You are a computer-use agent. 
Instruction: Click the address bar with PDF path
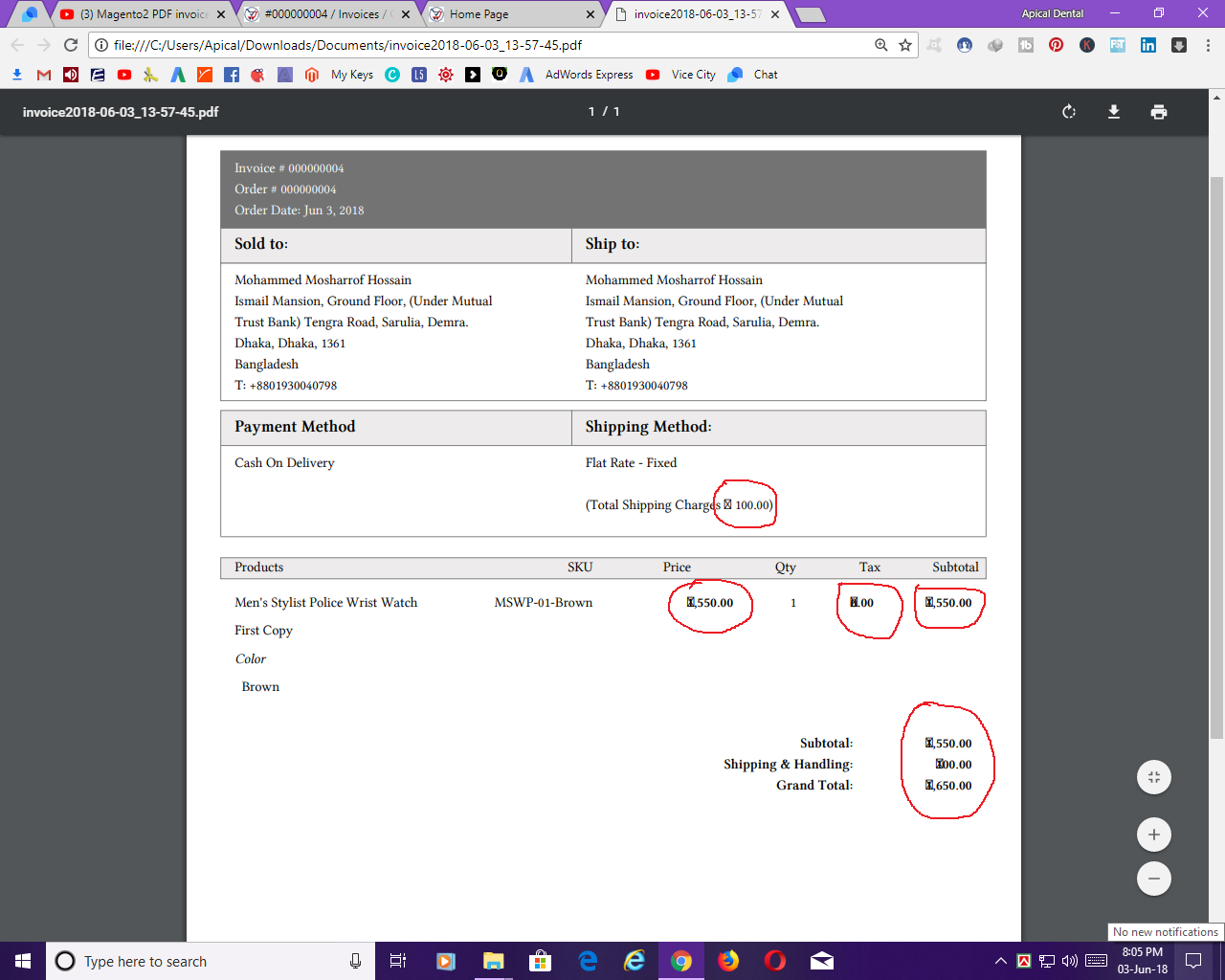tap(479, 45)
